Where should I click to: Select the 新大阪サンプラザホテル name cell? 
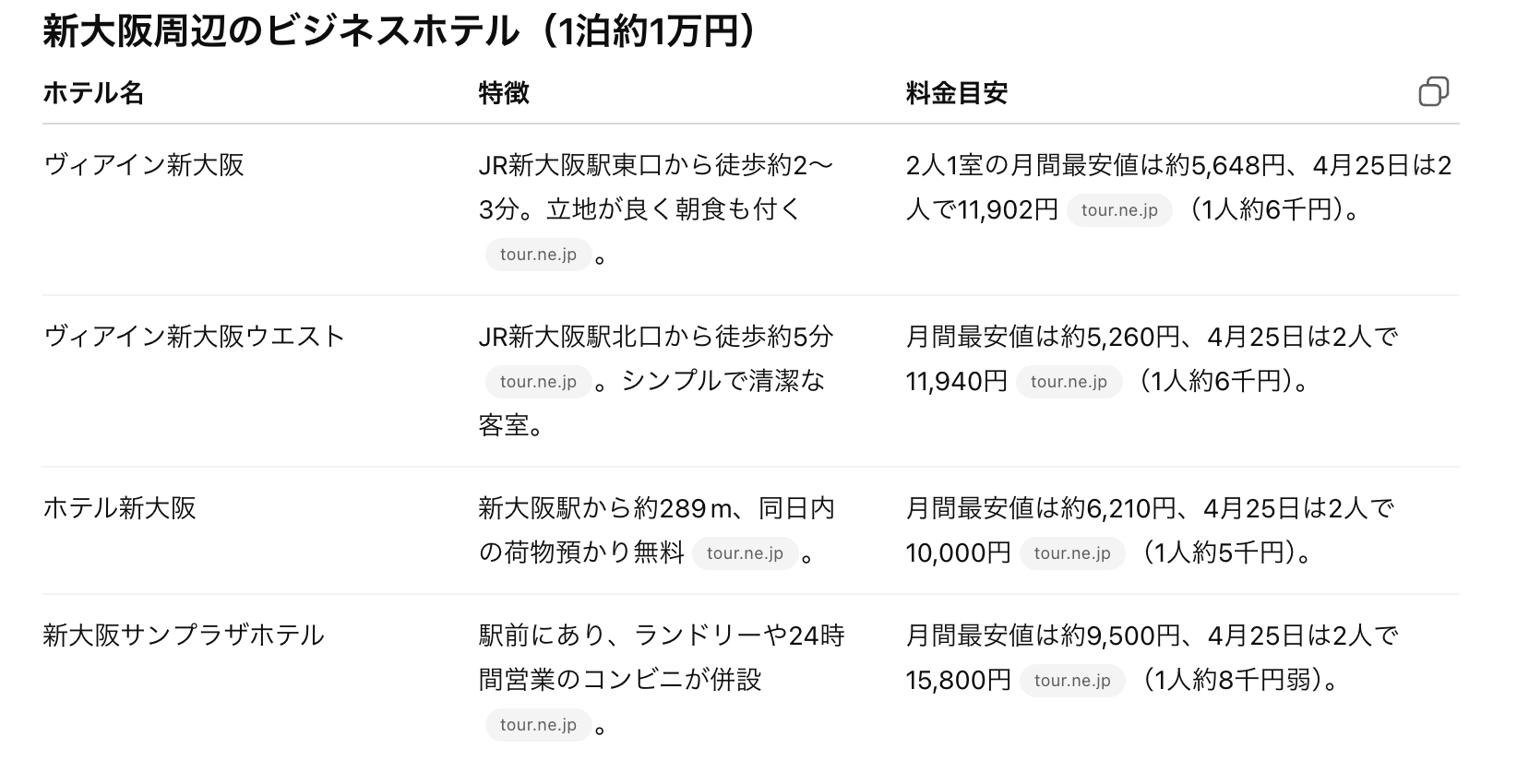tap(184, 636)
